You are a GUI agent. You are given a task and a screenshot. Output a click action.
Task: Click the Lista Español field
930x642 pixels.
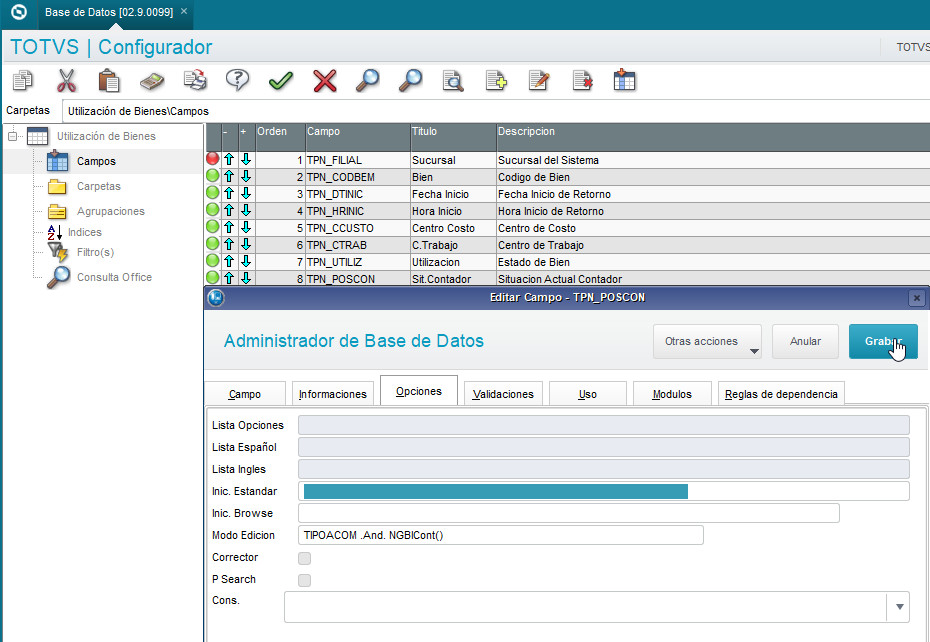(x=604, y=447)
